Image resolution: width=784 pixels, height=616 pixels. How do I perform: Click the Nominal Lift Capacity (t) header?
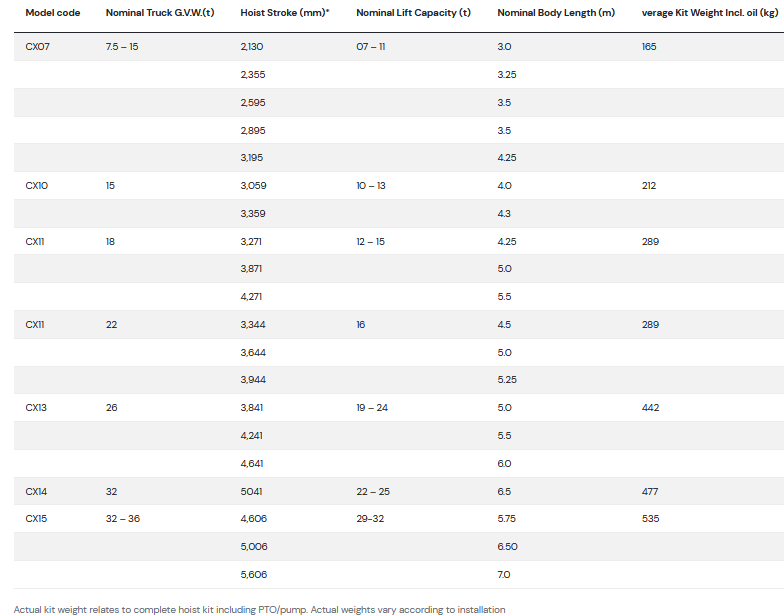click(x=413, y=12)
